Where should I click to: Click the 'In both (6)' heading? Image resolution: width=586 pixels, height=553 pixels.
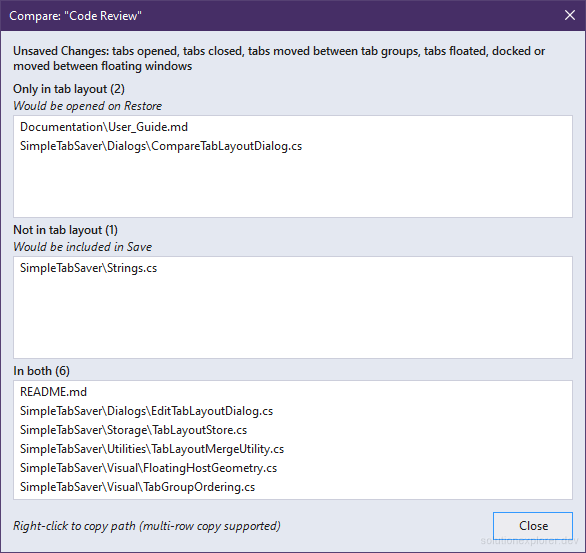pos(41,371)
